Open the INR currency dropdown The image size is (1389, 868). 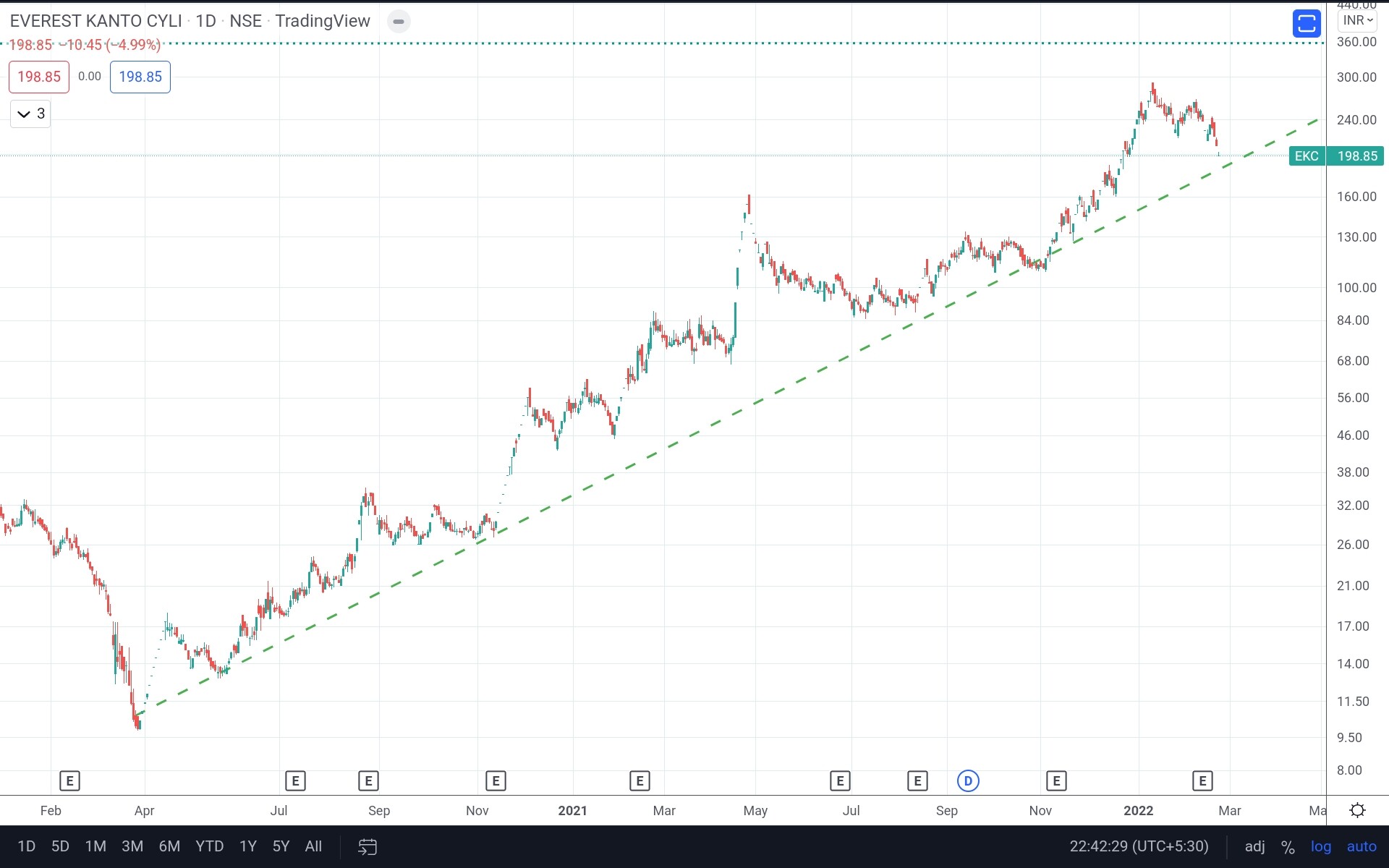[x=1357, y=20]
